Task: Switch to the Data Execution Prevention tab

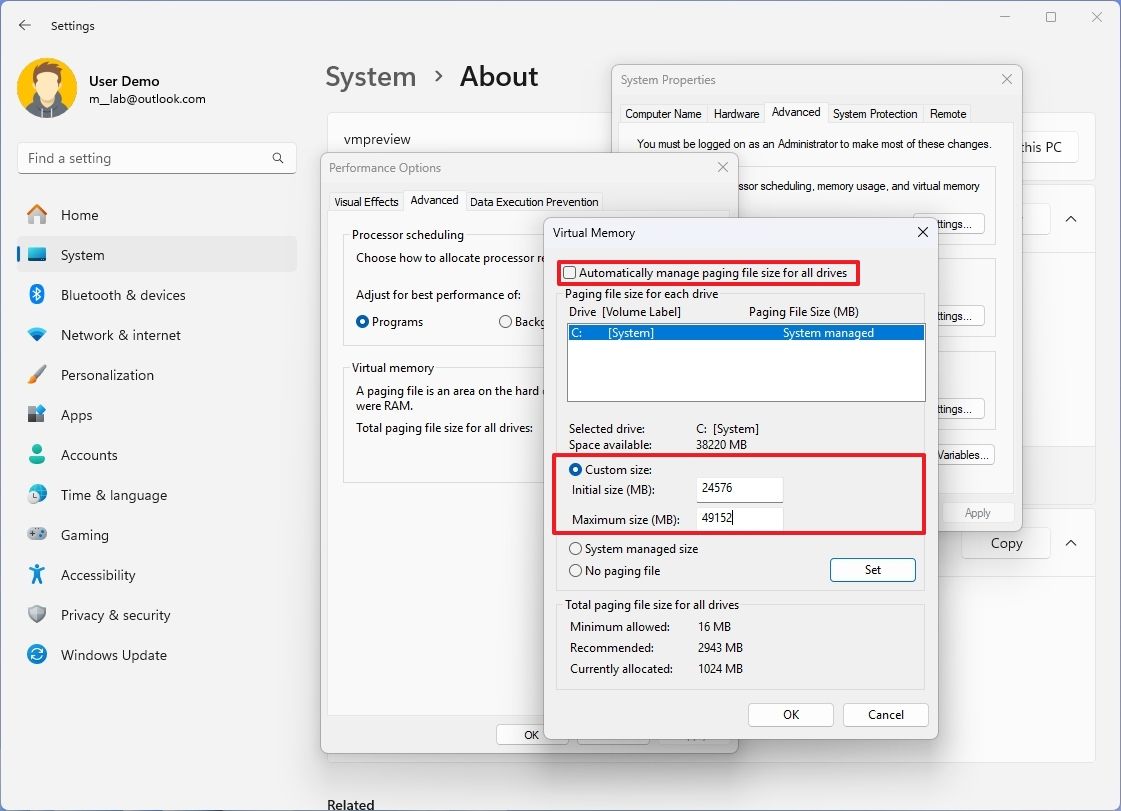Action: tap(534, 201)
